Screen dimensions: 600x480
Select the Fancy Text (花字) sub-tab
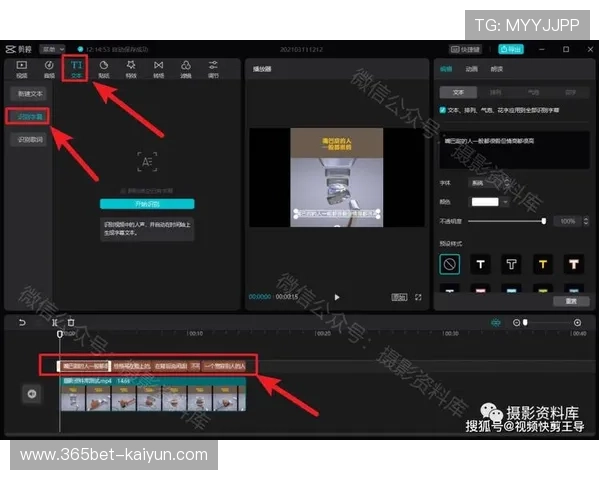(571, 92)
